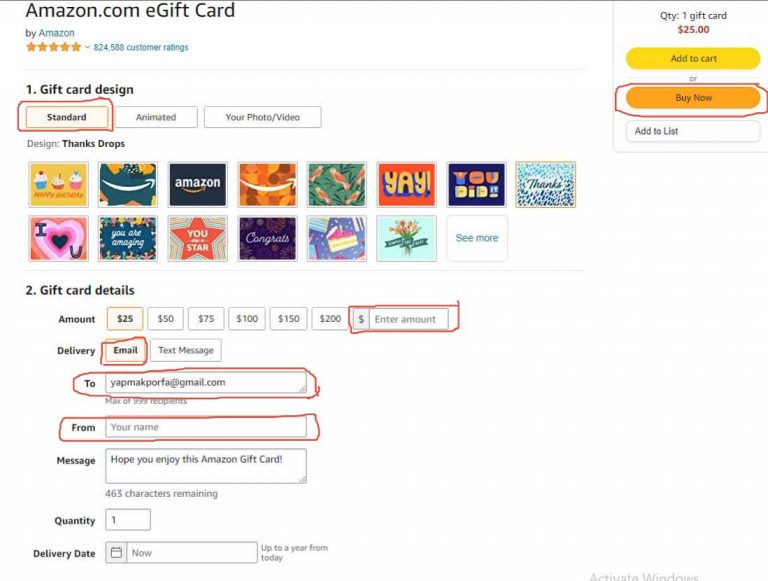Open the star ratings dropdown arrow
The height and width of the screenshot is (581, 768).
pos(87,47)
